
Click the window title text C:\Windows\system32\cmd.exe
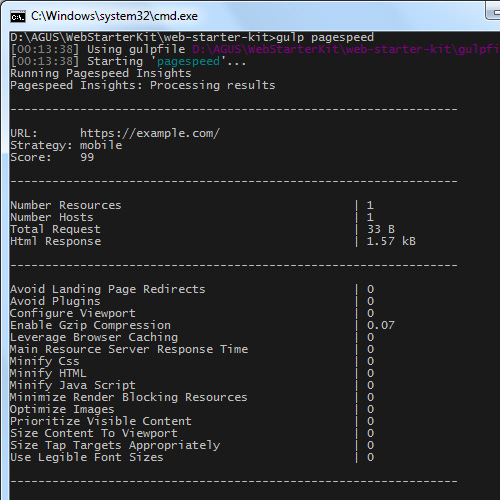[114, 16]
